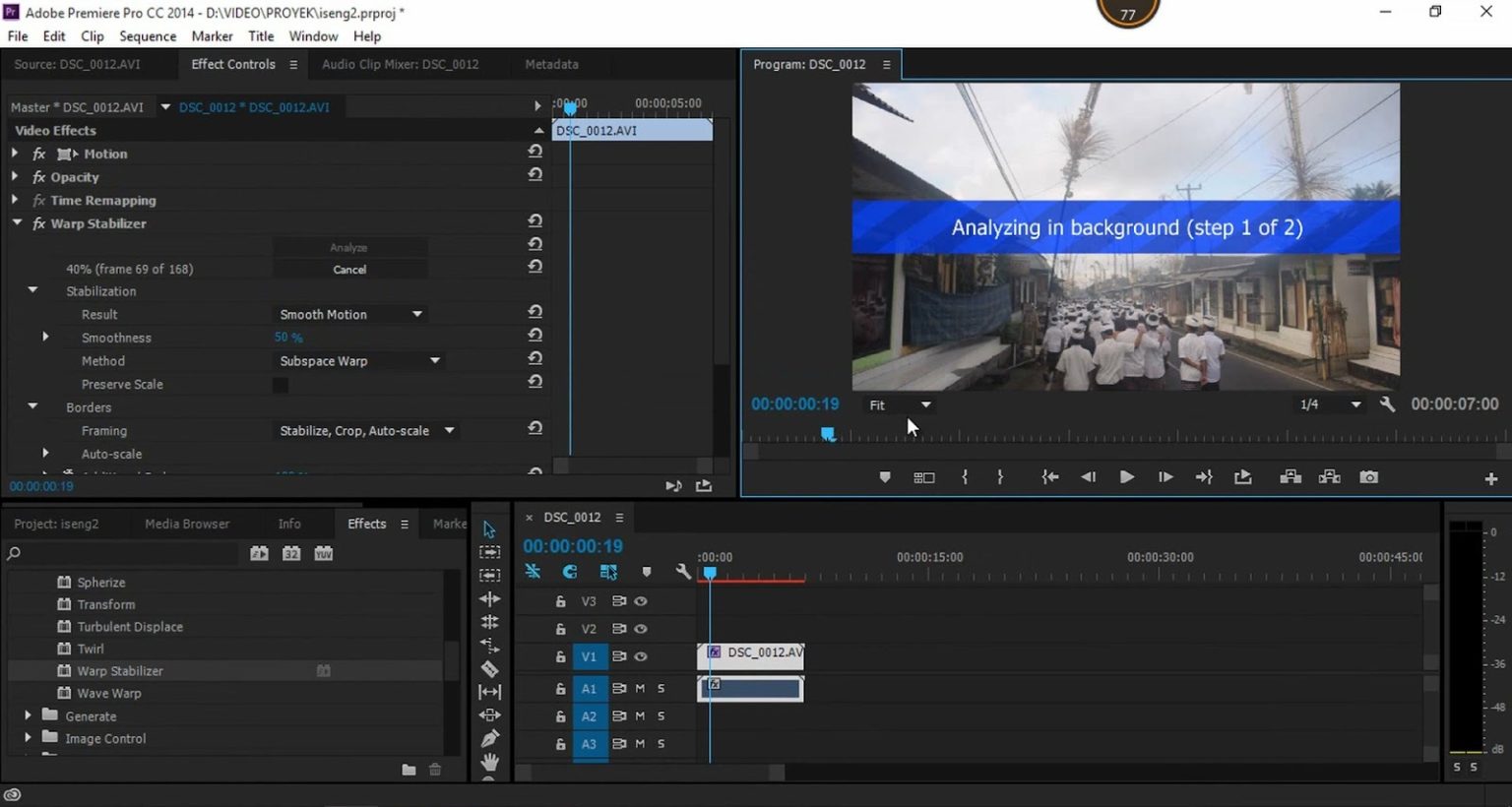Open Result Smooth Motion dropdown

tap(350, 314)
